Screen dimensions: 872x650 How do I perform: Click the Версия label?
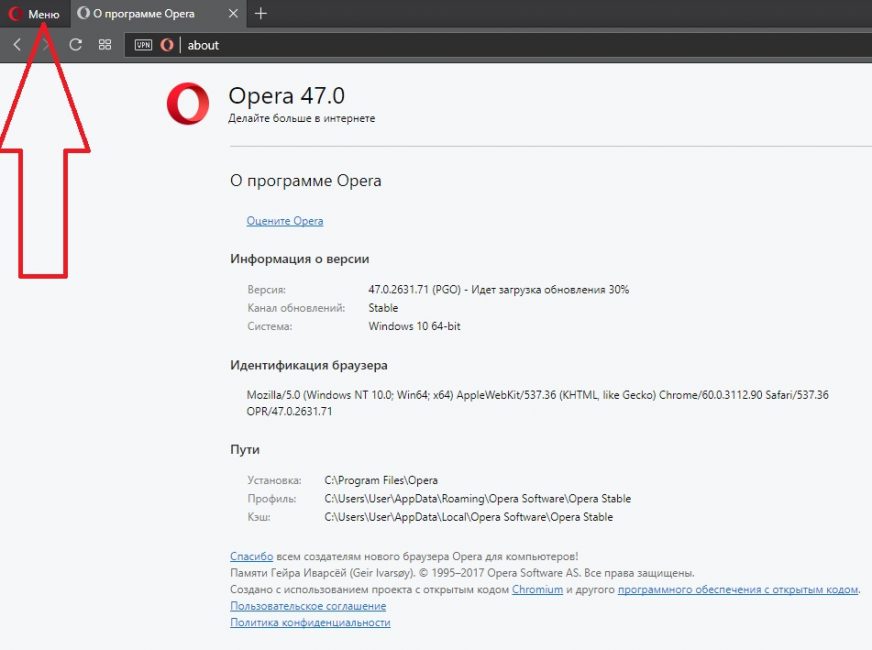[x=266, y=290]
